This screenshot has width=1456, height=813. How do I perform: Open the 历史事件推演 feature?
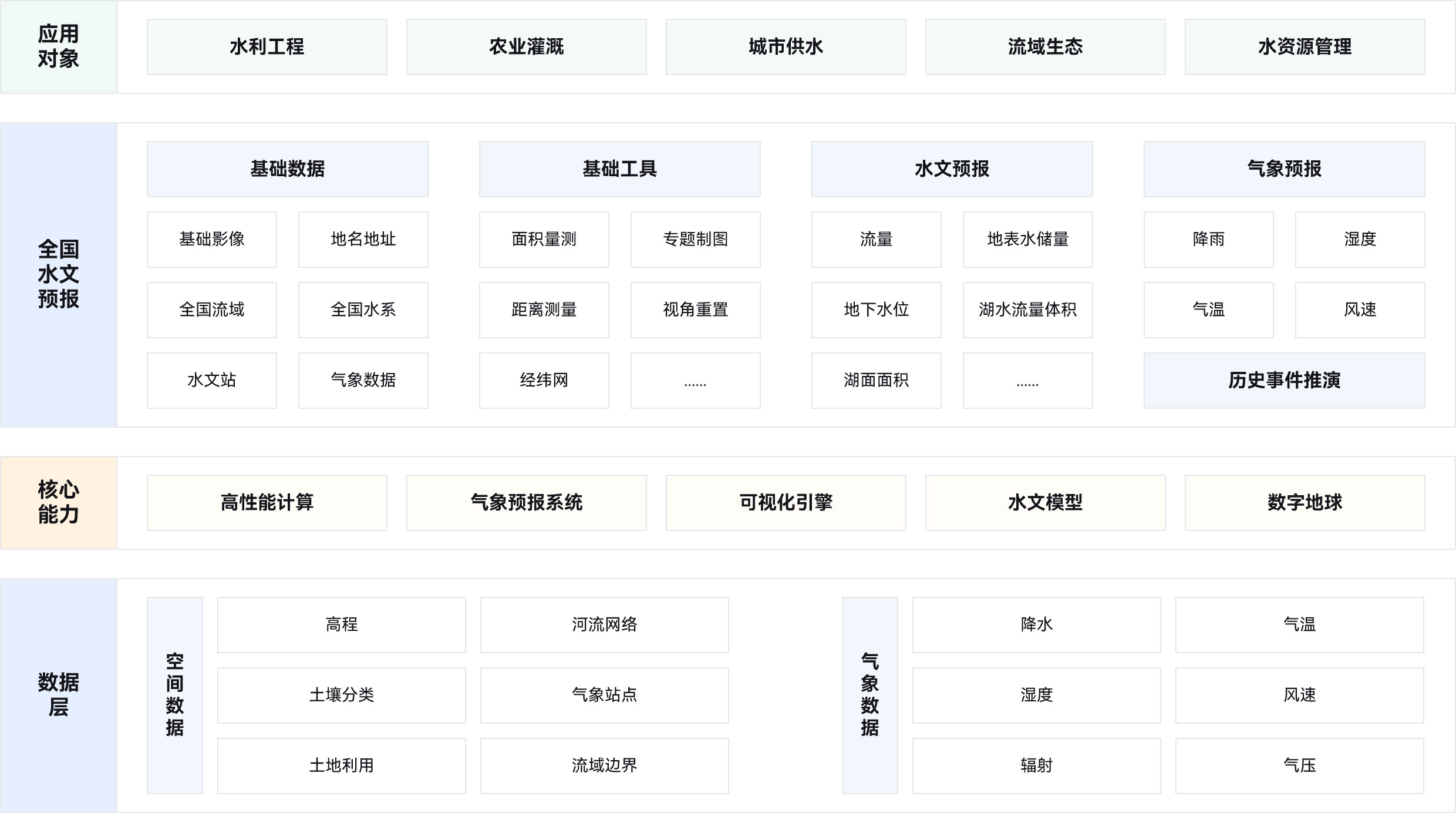click(1283, 381)
